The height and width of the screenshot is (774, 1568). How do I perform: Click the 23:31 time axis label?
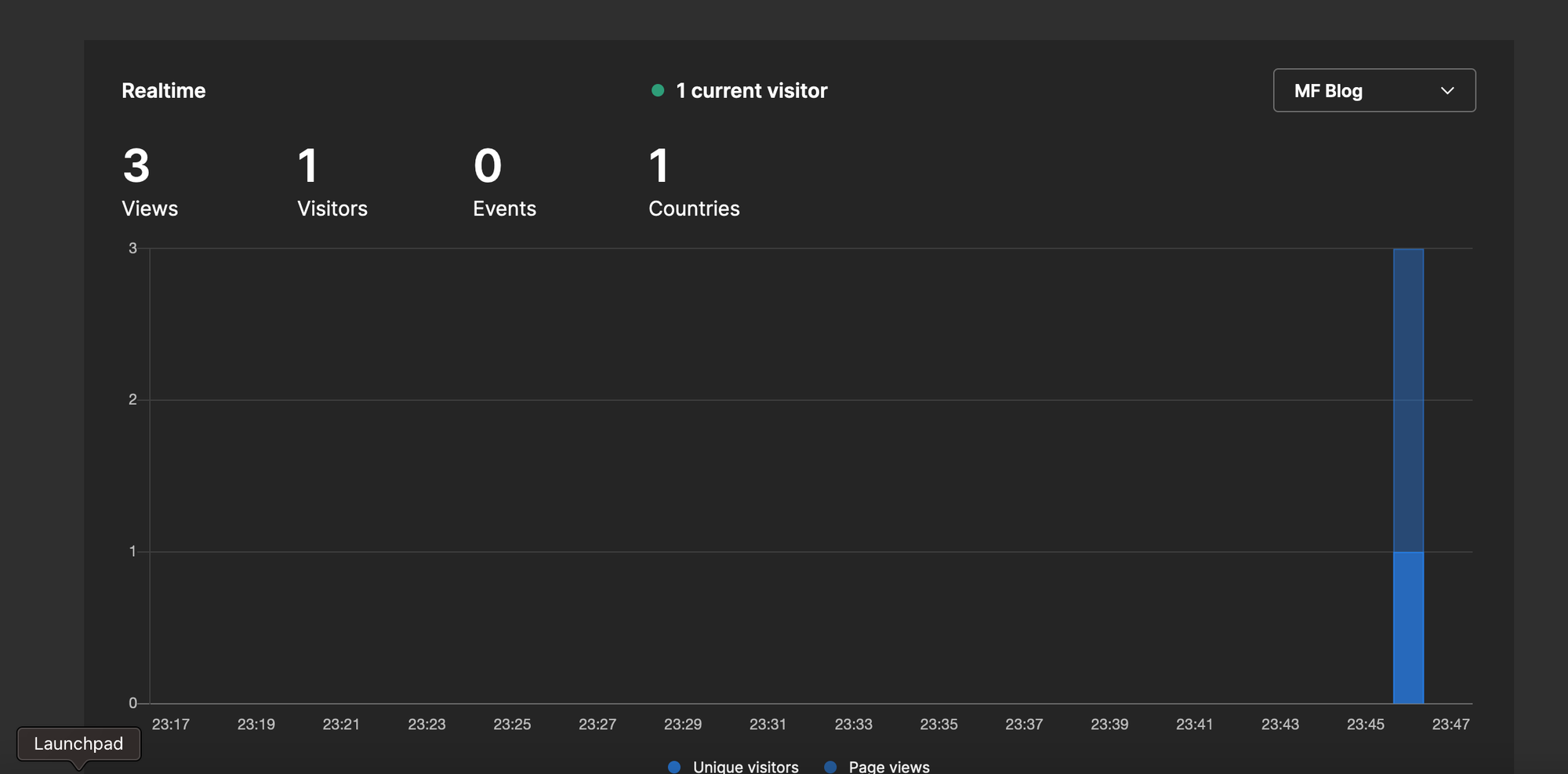pyautogui.click(x=768, y=725)
